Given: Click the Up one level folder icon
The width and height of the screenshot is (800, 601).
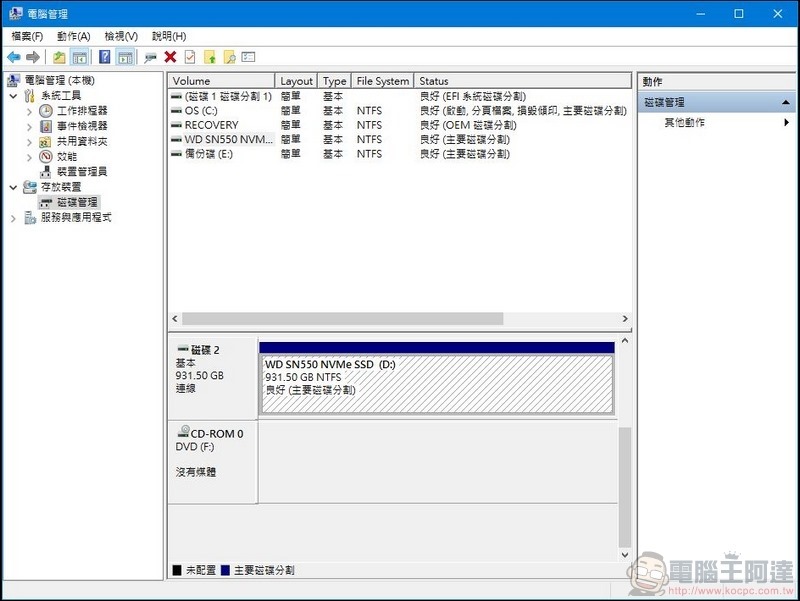Looking at the screenshot, I should tap(57, 57).
